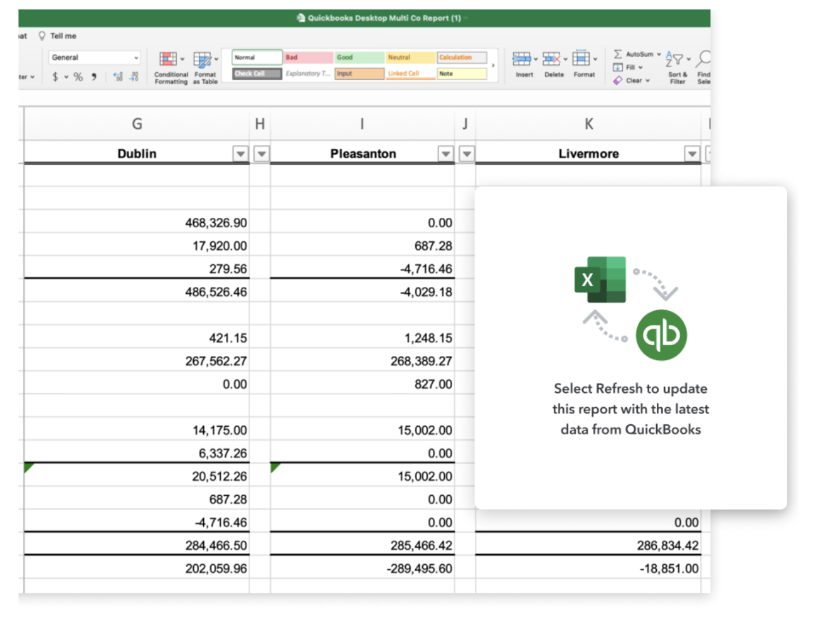
Task: Expand the AutoSum dropdown arrow
Action: [x=659, y=54]
